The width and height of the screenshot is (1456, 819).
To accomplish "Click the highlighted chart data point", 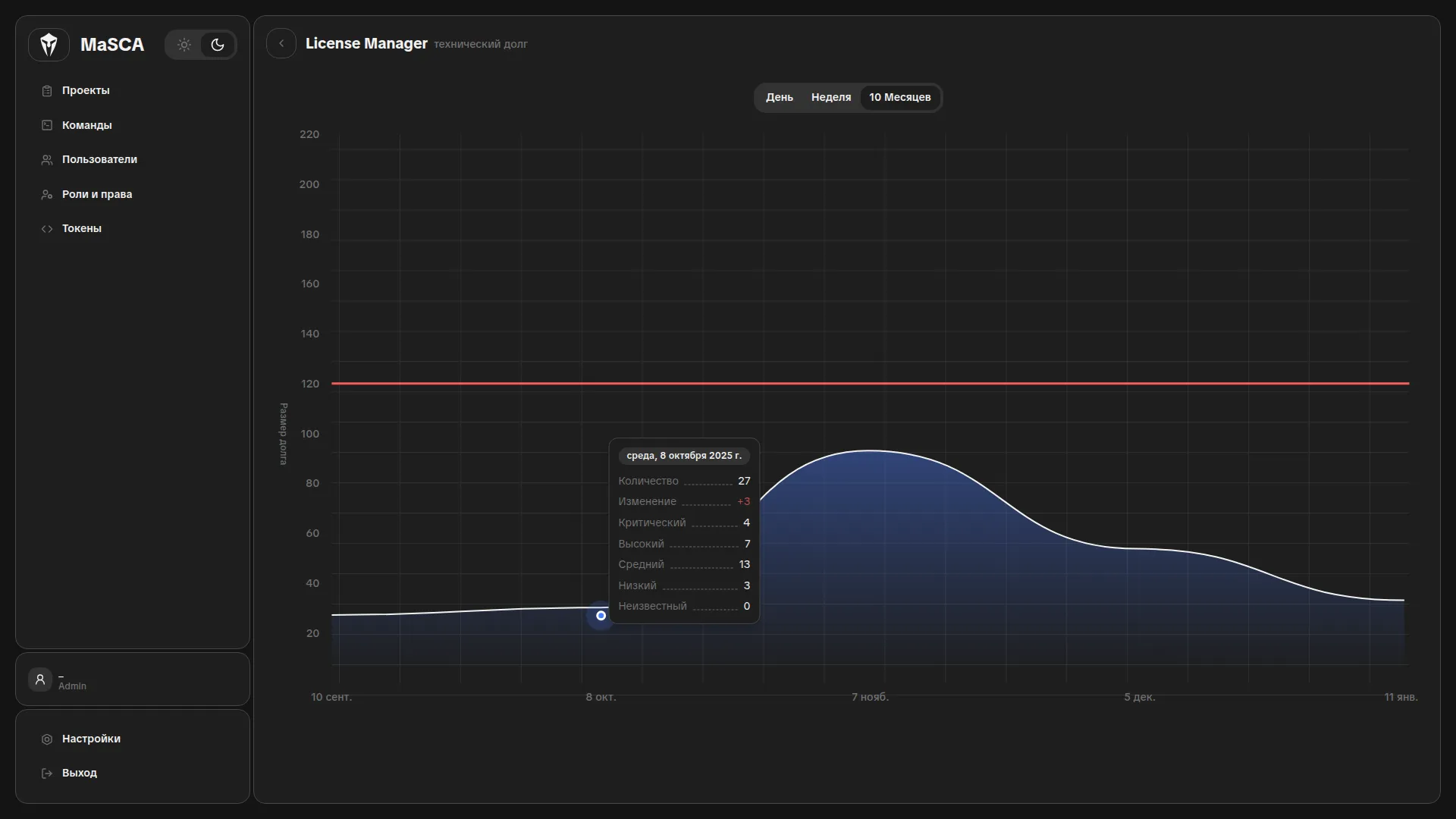I will [601, 616].
